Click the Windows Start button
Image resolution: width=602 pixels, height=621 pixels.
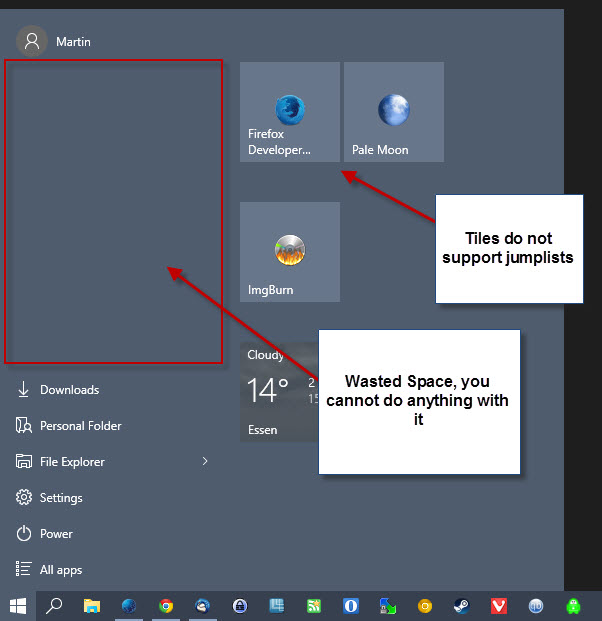click(x=18, y=606)
